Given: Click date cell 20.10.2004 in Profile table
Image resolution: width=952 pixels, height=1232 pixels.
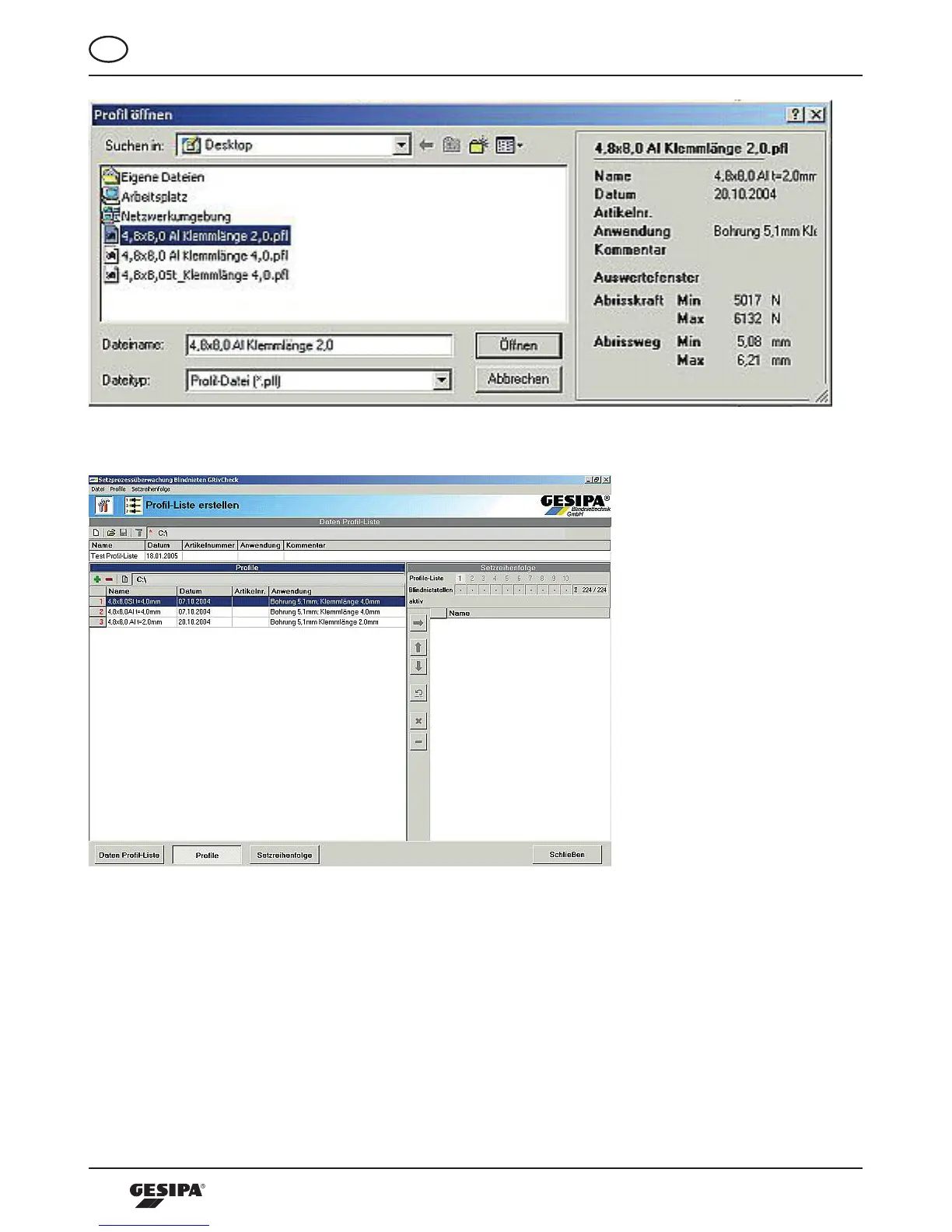Looking at the screenshot, I should 205,622.
